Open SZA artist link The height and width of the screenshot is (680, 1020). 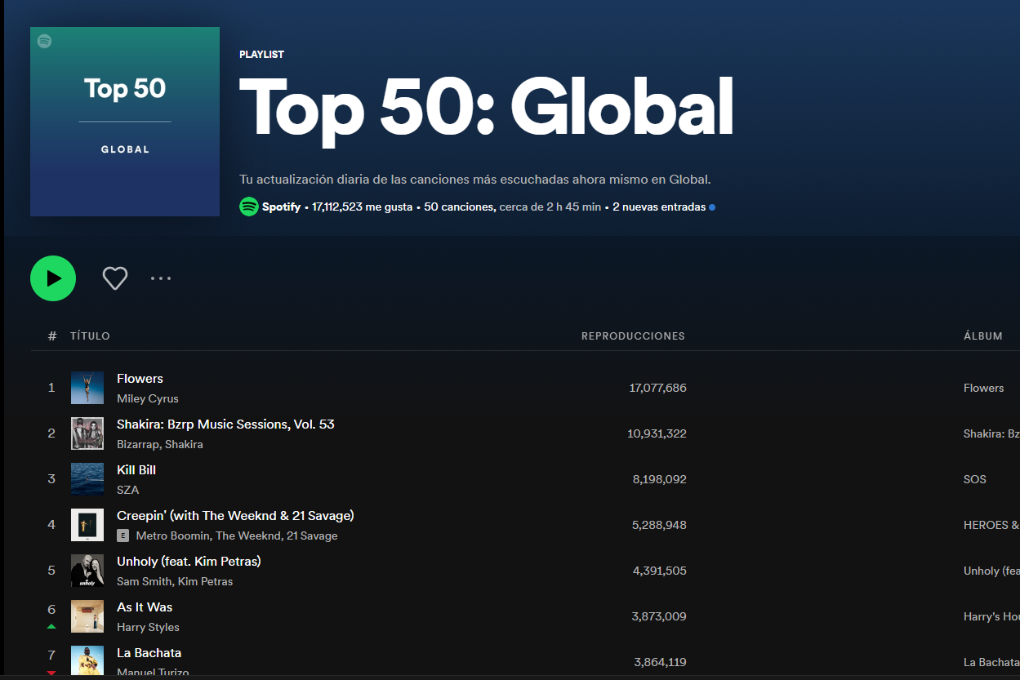tap(128, 490)
